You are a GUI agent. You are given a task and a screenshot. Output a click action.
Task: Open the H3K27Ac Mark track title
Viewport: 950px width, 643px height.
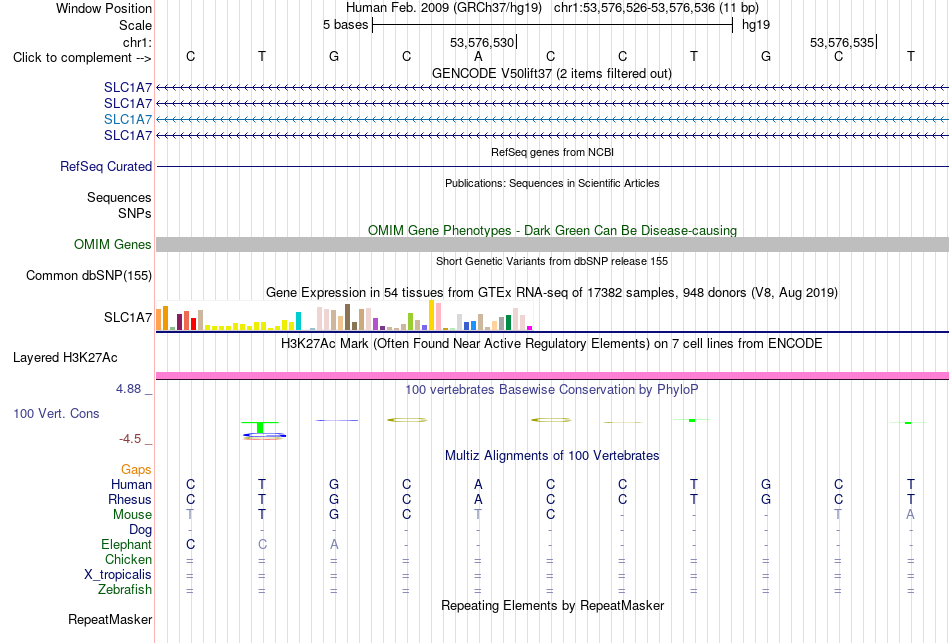point(551,344)
